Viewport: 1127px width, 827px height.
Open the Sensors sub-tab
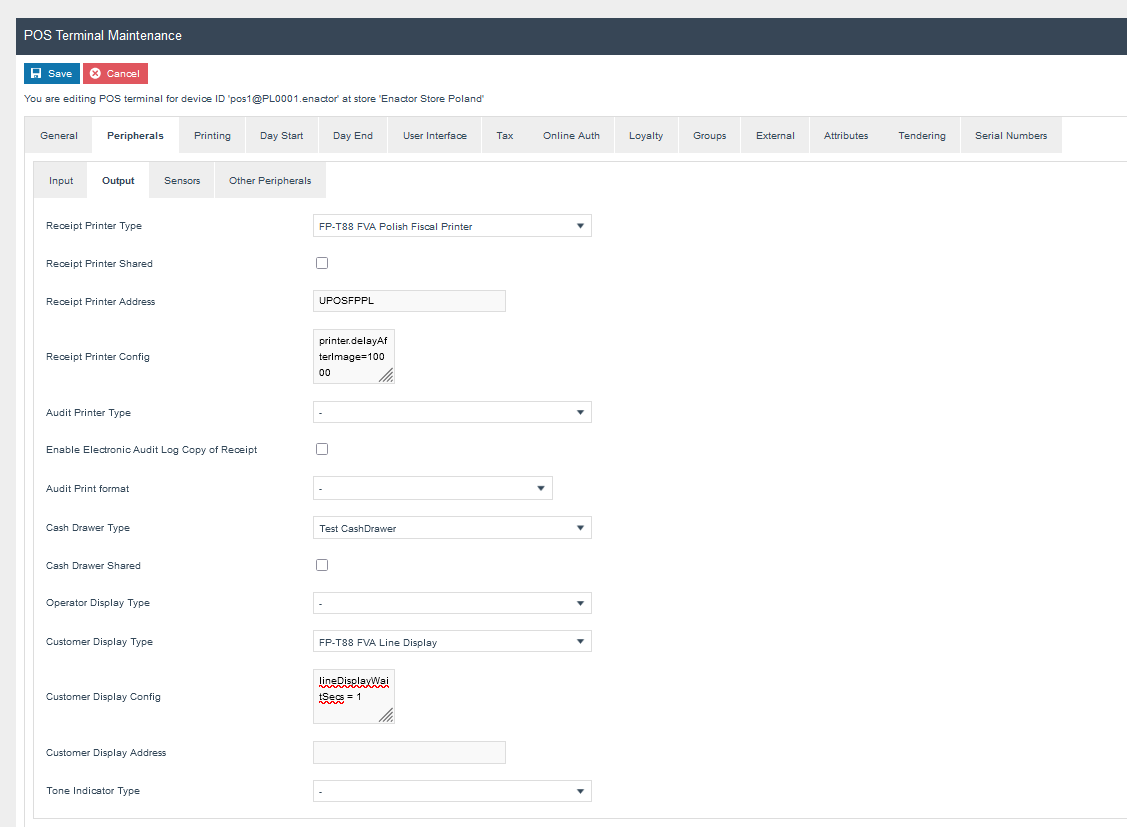pos(182,181)
